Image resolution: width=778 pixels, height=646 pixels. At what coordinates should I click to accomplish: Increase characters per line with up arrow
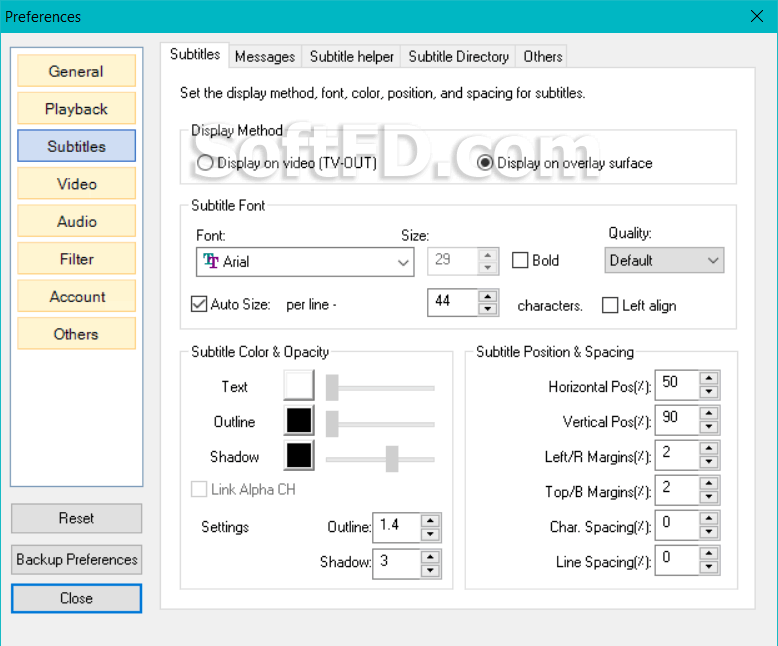point(488,296)
